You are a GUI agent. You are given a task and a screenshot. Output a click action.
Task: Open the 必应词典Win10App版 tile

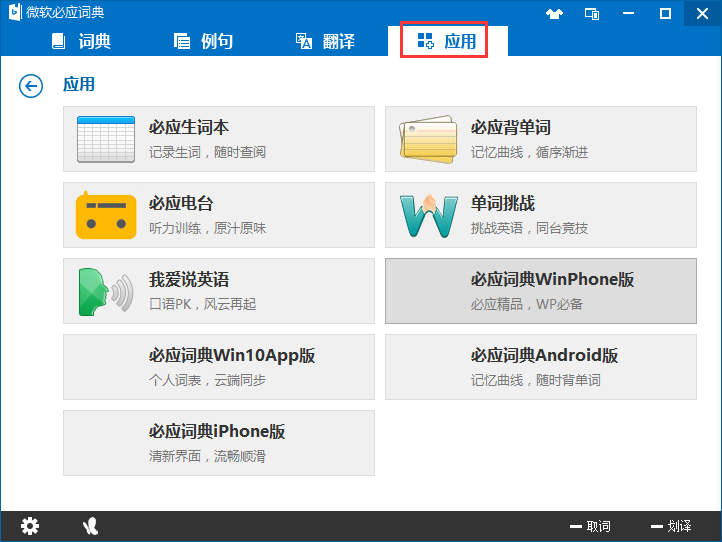tap(219, 367)
